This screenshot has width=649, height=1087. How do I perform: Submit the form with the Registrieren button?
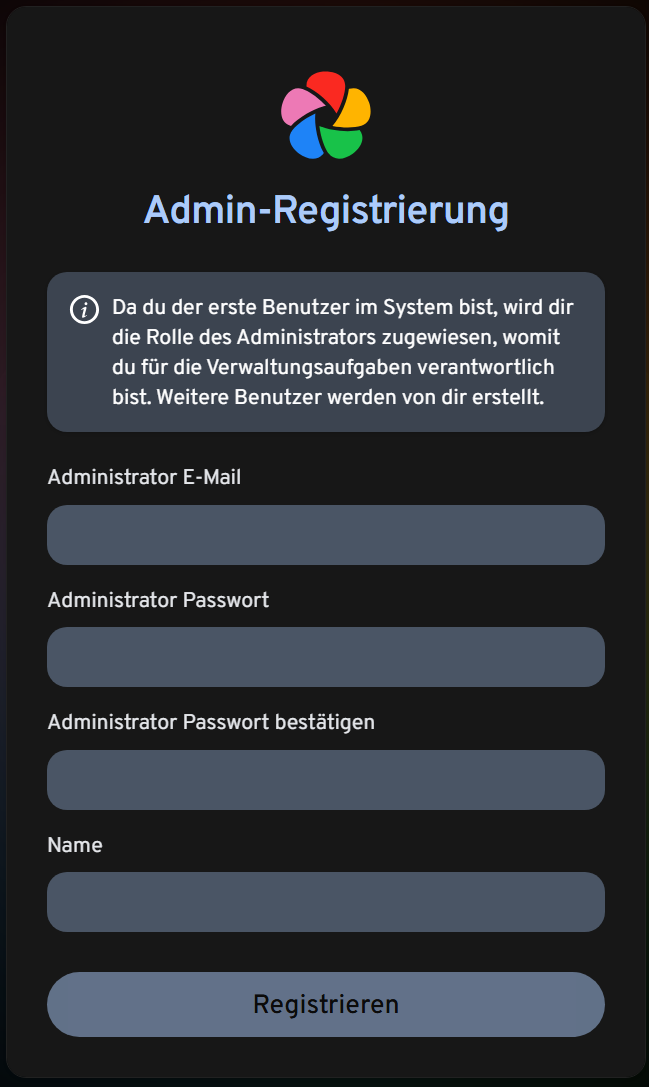(x=326, y=1005)
